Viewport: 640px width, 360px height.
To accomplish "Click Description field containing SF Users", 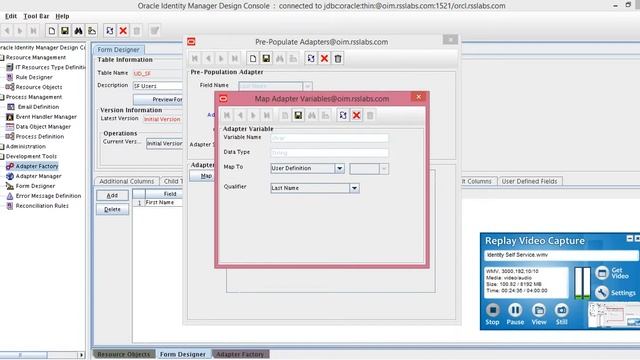I will click(158, 86).
